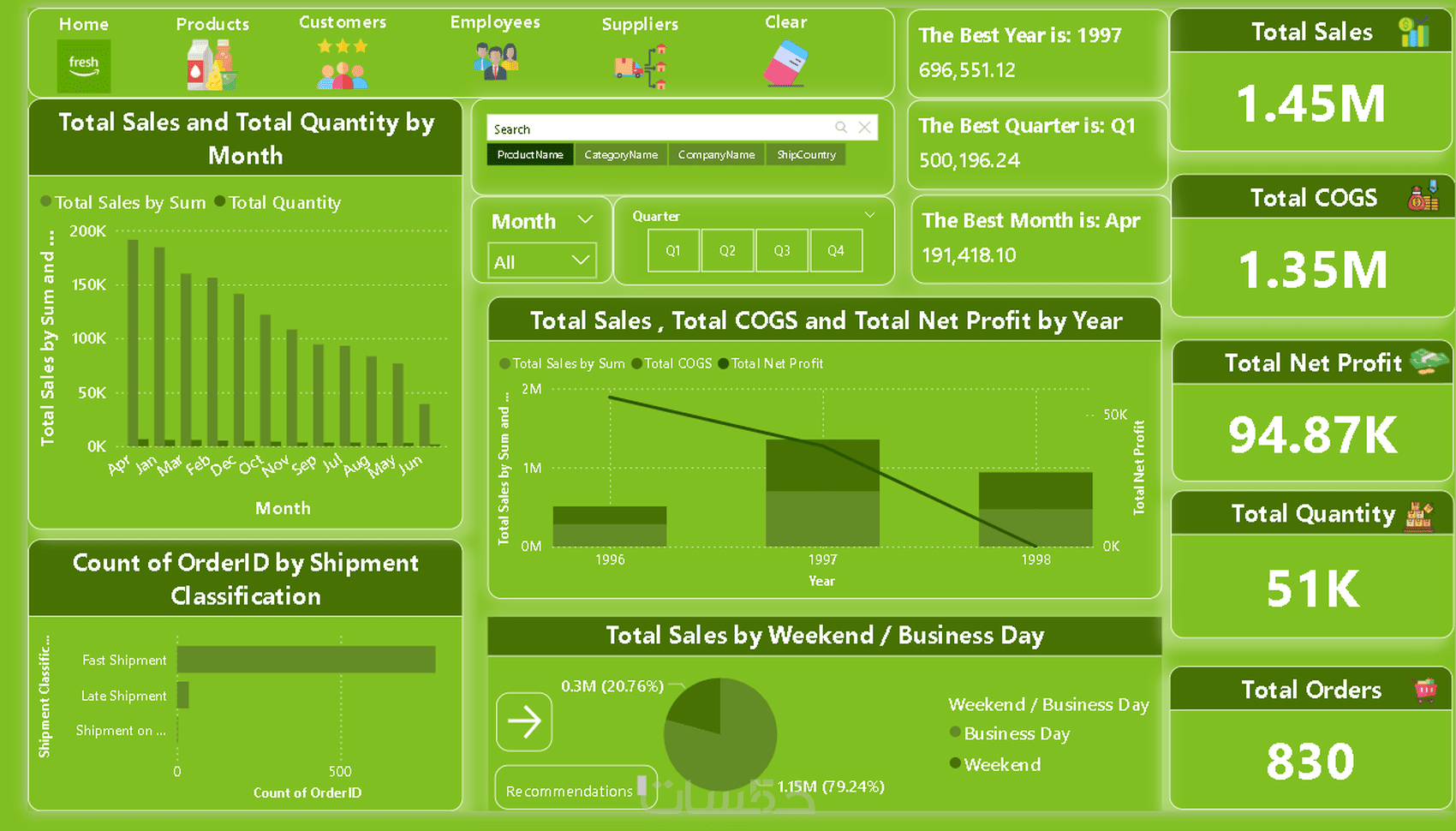
Task: Click Weekend legend color marker
Action: [955, 763]
